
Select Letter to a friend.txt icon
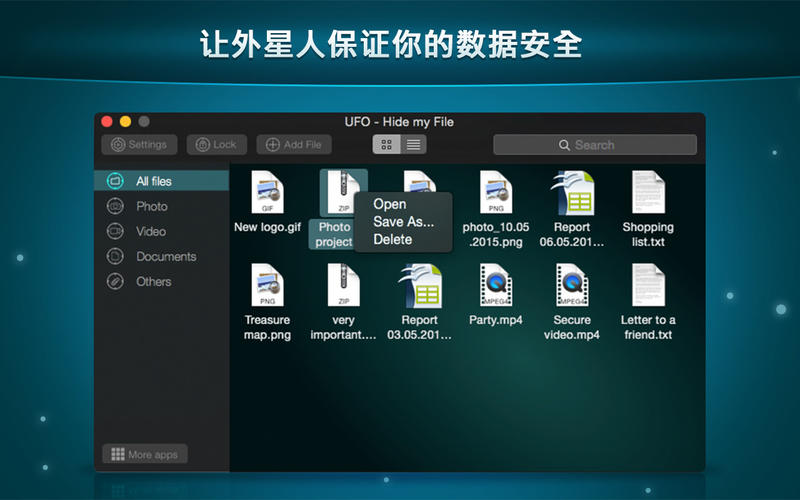pyautogui.click(x=648, y=285)
